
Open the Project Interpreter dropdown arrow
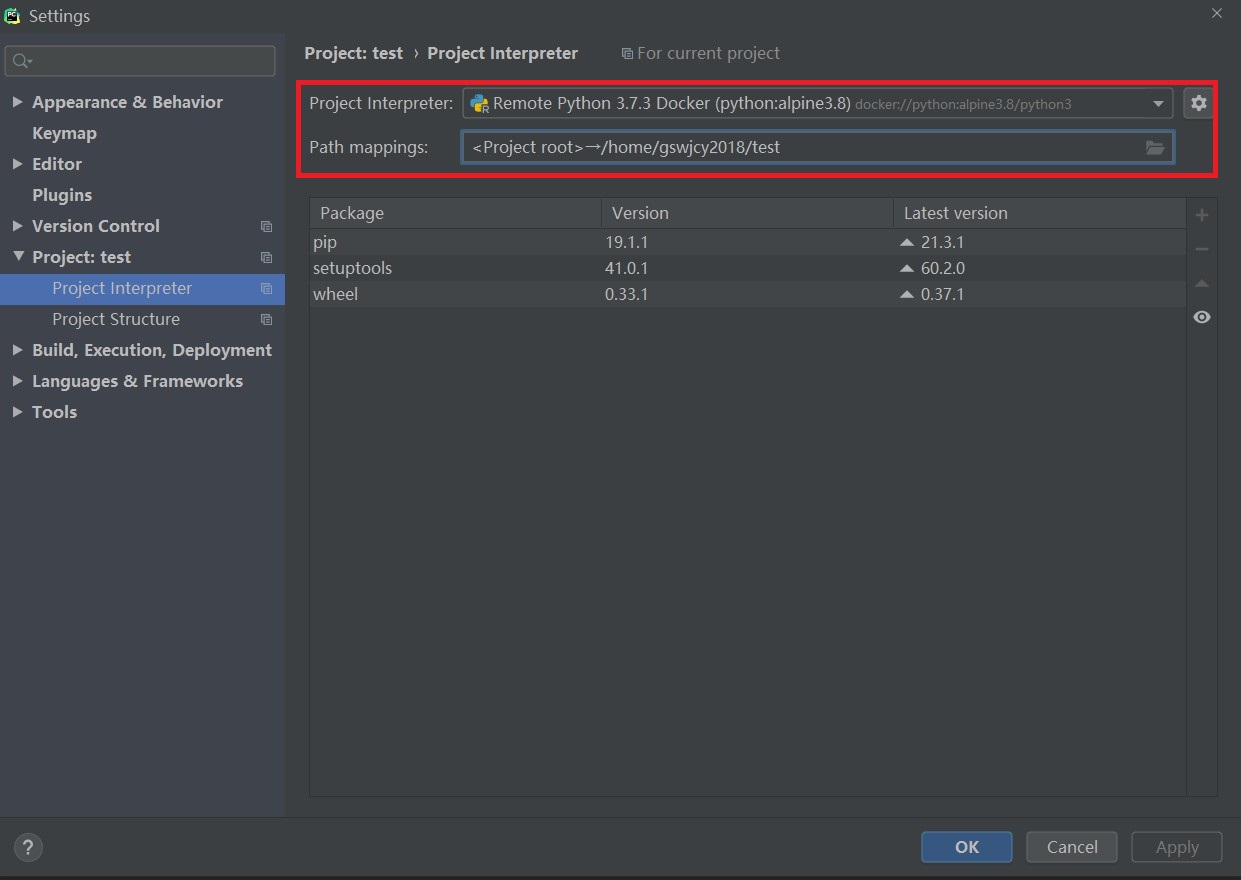pos(1158,103)
